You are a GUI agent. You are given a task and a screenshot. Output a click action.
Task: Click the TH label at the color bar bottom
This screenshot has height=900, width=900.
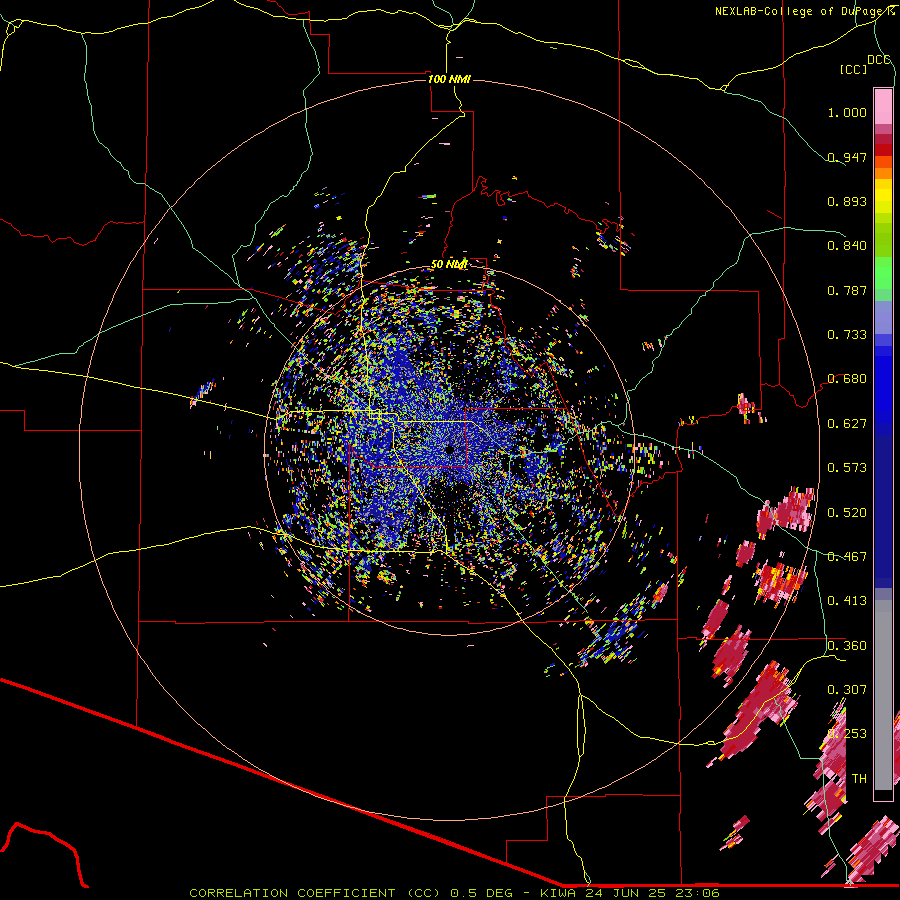[x=859, y=779]
